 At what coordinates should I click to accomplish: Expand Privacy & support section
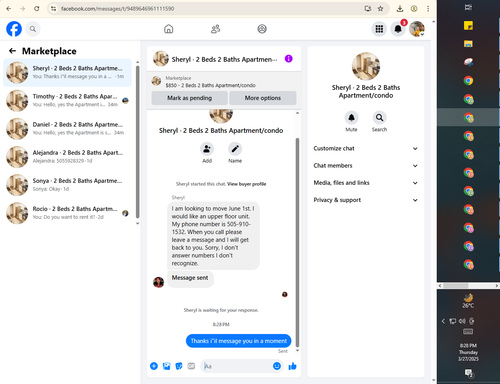point(366,200)
